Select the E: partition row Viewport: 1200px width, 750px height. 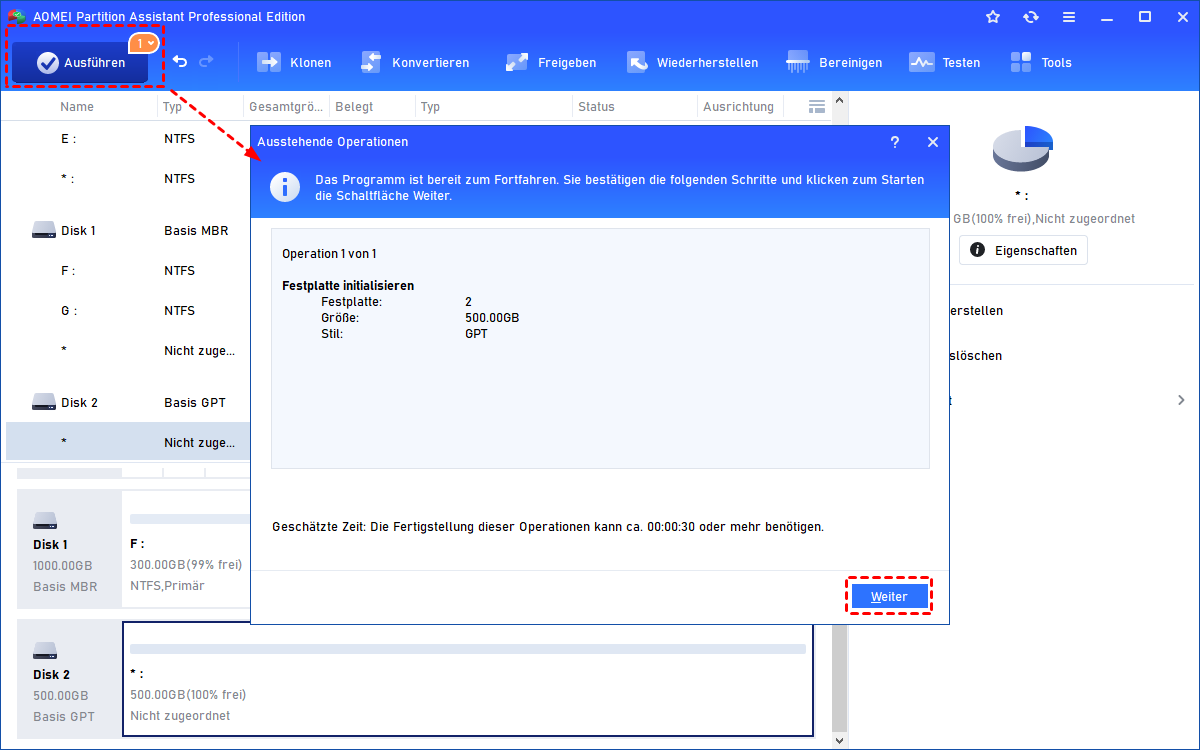pyautogui.click(x=128, y=139)
